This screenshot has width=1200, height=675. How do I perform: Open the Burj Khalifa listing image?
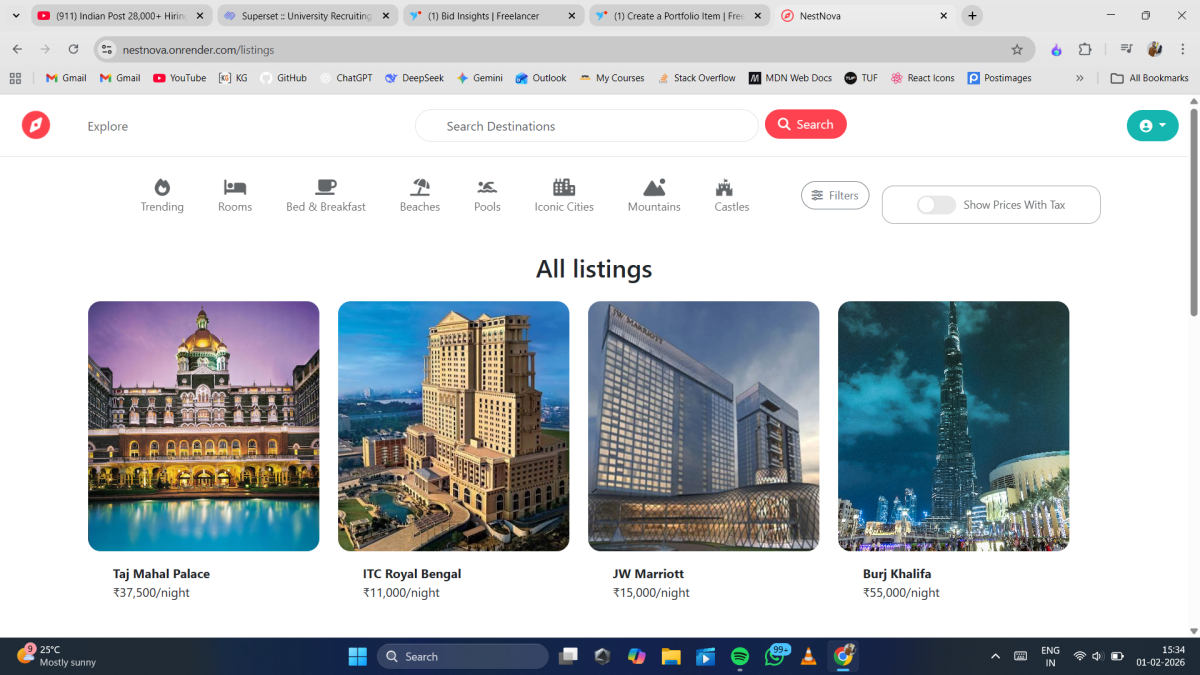coord(953,426)
